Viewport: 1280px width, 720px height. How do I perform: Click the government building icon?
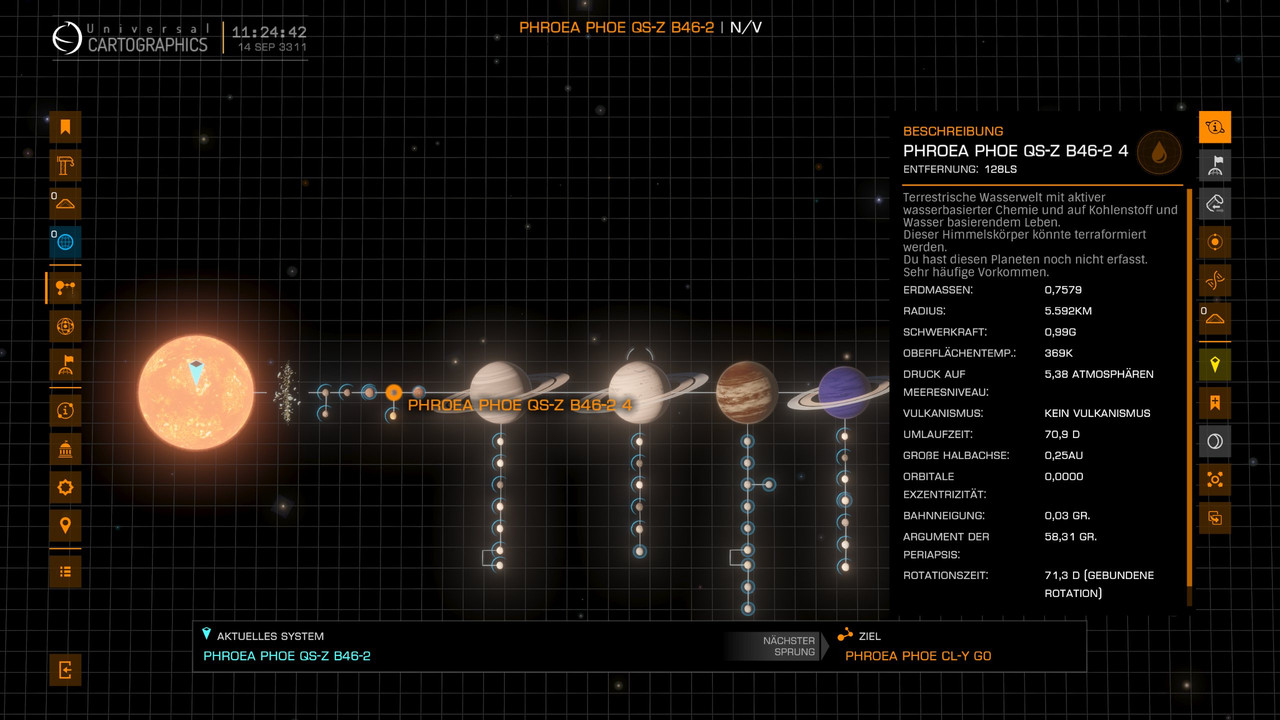click(x=65, y=449)
